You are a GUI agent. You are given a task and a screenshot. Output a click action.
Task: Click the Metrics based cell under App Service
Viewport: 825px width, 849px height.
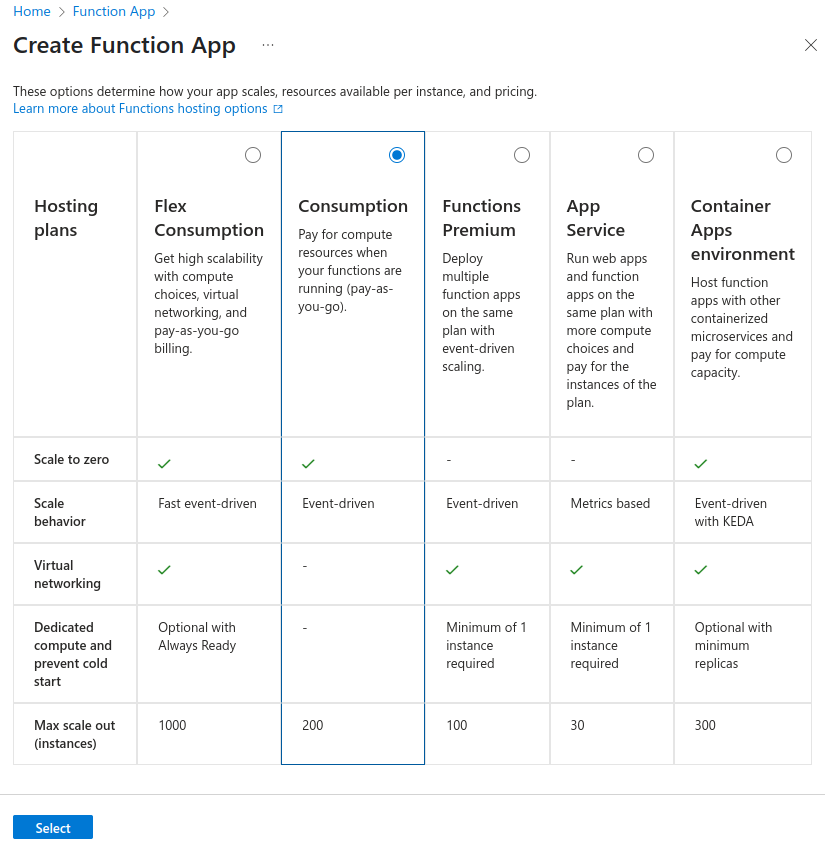[x=609, y=503]
